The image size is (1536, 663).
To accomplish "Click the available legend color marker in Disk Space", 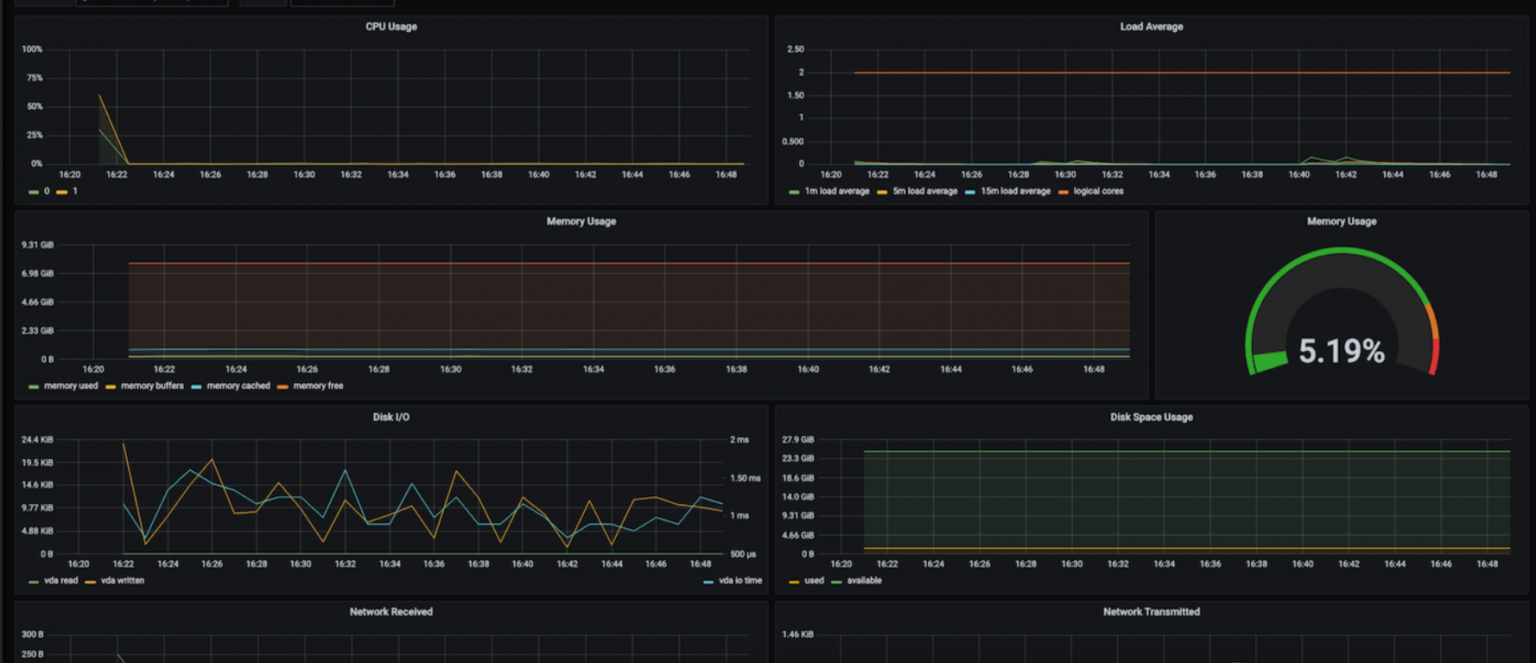I will [837, 580].
